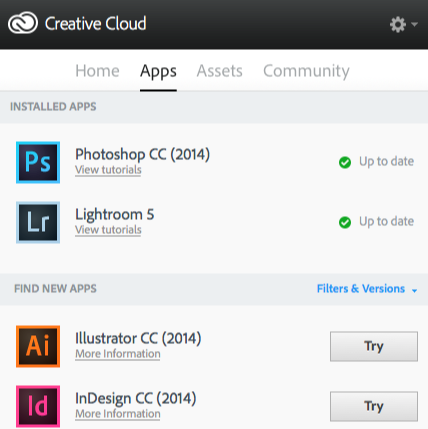The width and height of the screenshot is (428, 429).
Task: Click Lightroom's green up-to-date checkmark
Action: pos(345,222)
